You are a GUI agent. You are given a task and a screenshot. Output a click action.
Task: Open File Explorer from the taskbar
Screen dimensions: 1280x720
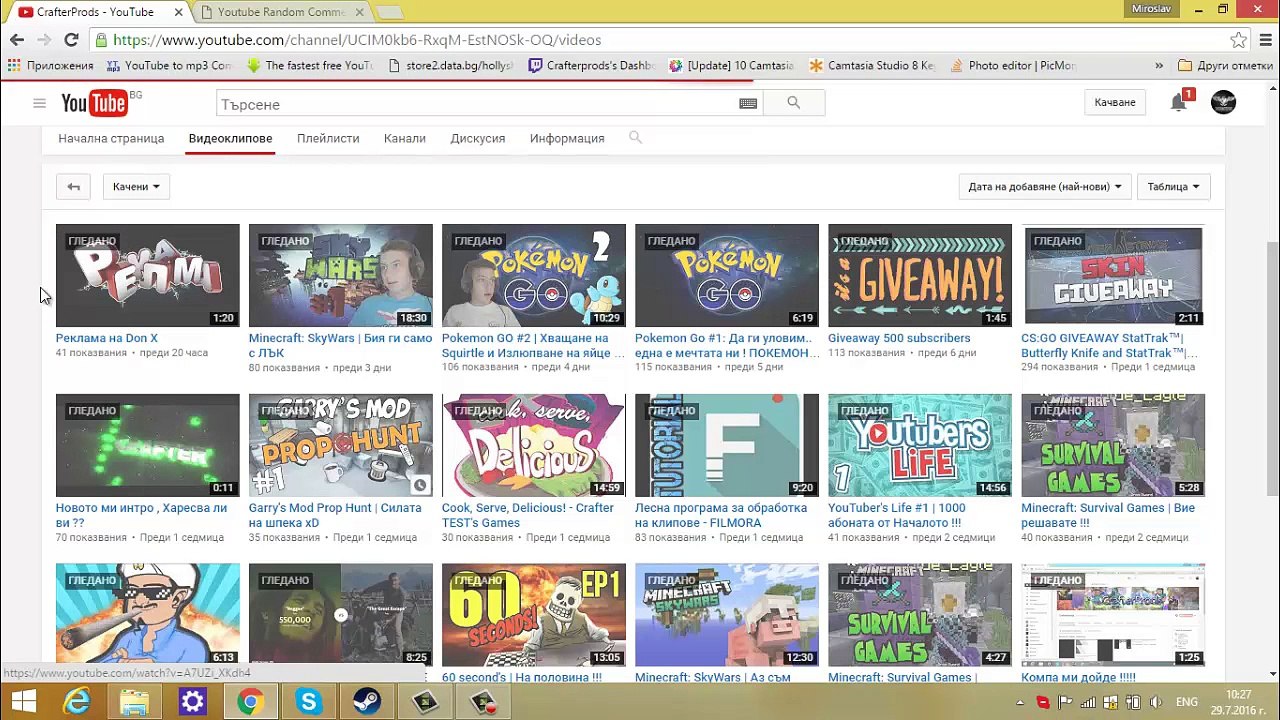point(135,702)
